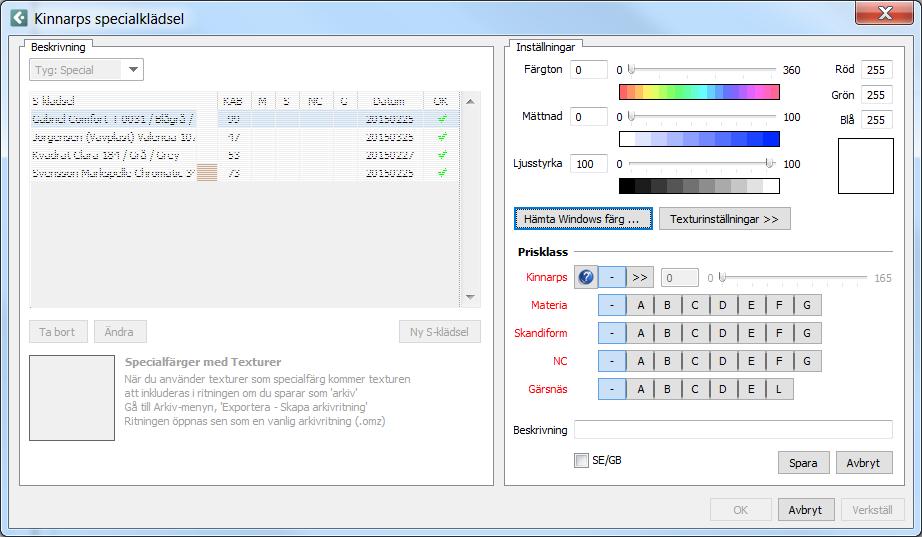
Task: Click the list scrollbar down arrow
Action: (x=470, y=297)
